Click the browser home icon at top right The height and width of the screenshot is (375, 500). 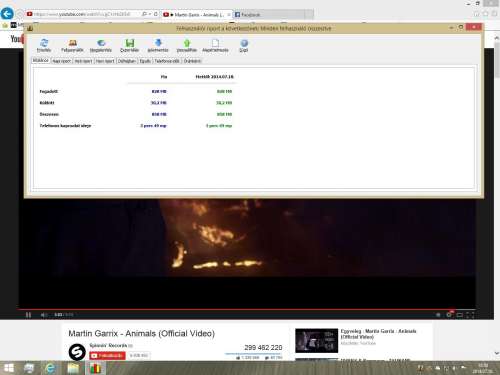(477, 14)
